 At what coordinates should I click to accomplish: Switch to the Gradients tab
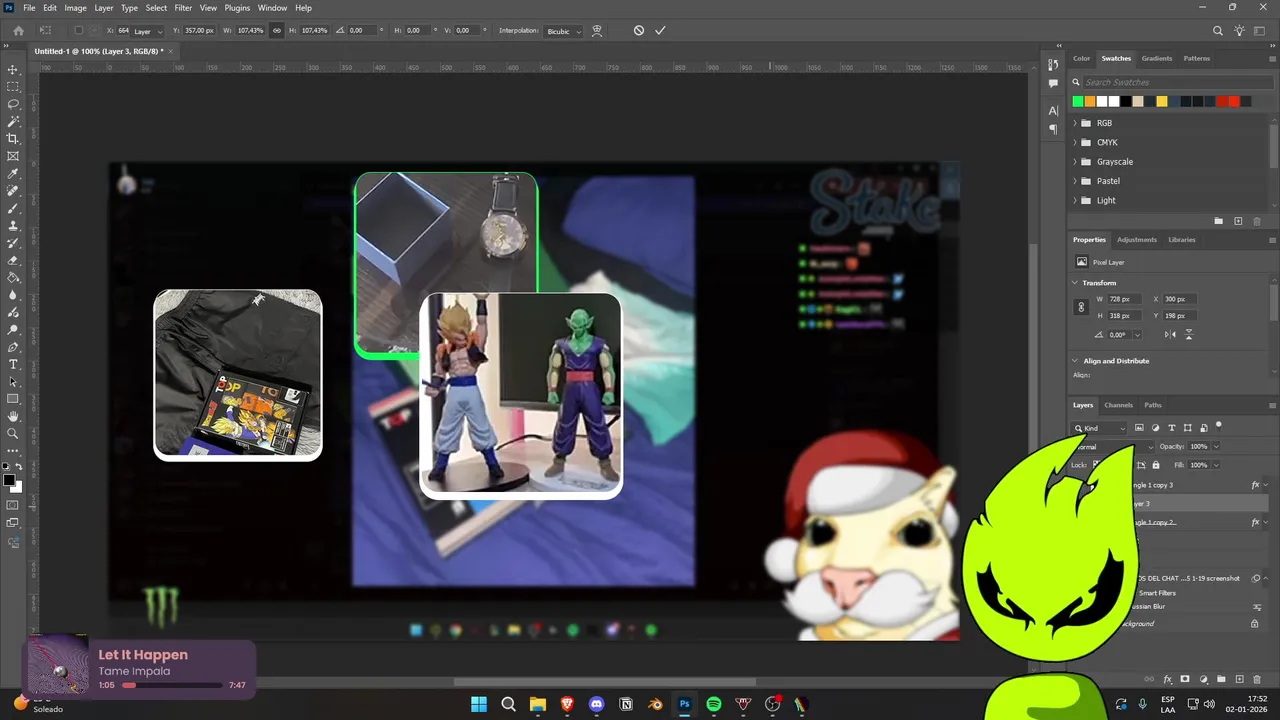1157,58
